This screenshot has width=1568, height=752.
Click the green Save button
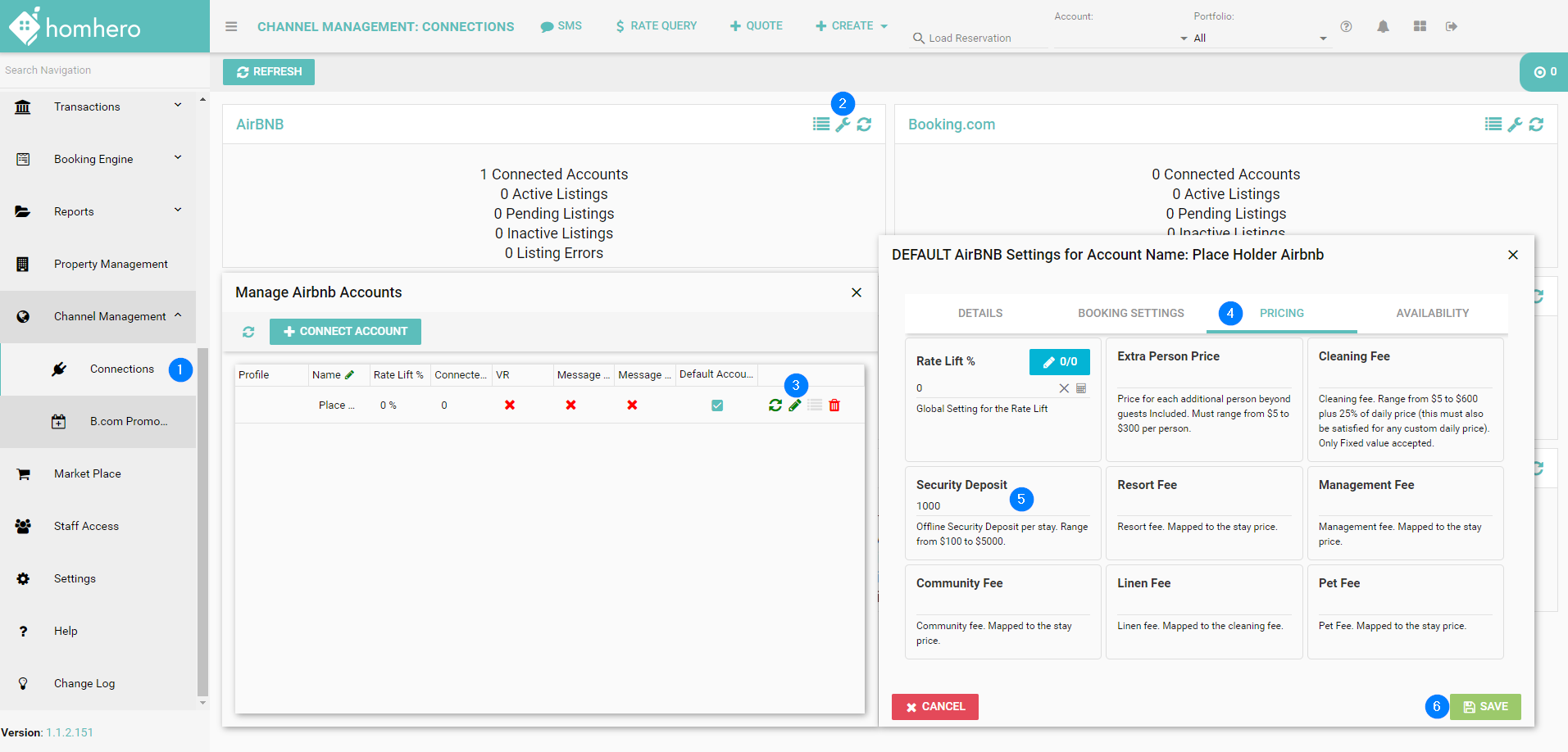click(x=1485, y=707)
